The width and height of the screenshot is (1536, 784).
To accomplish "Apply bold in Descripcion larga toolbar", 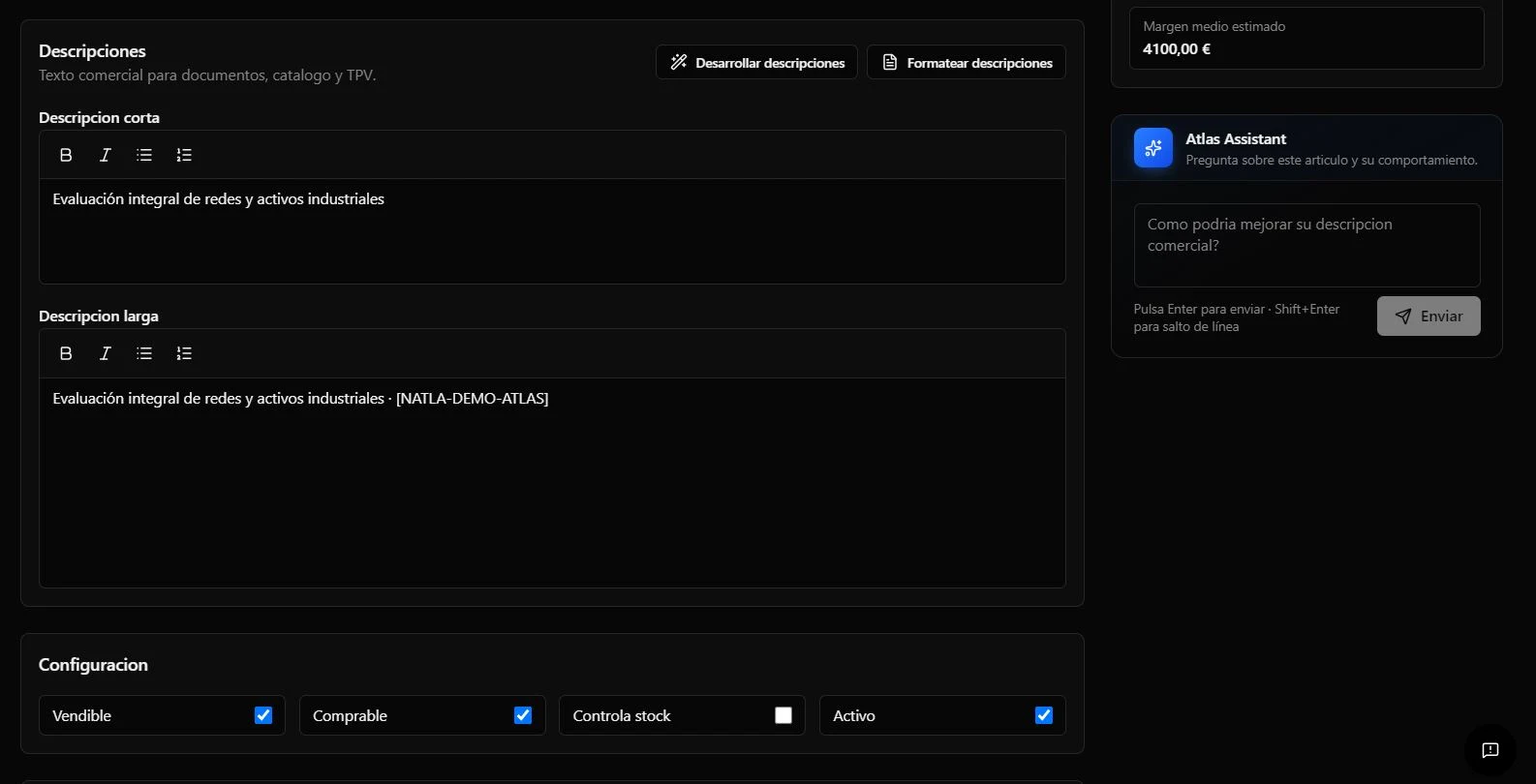I will click(x=66, y=353).
